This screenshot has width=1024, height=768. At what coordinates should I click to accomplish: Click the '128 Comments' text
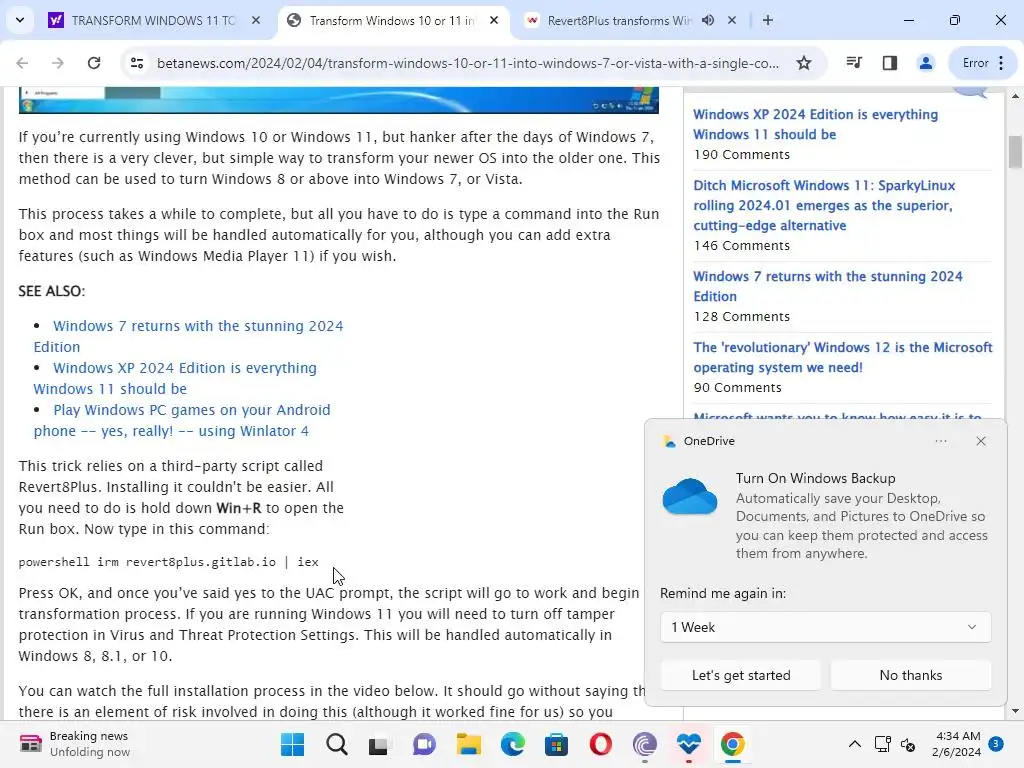tap(742, 317)
